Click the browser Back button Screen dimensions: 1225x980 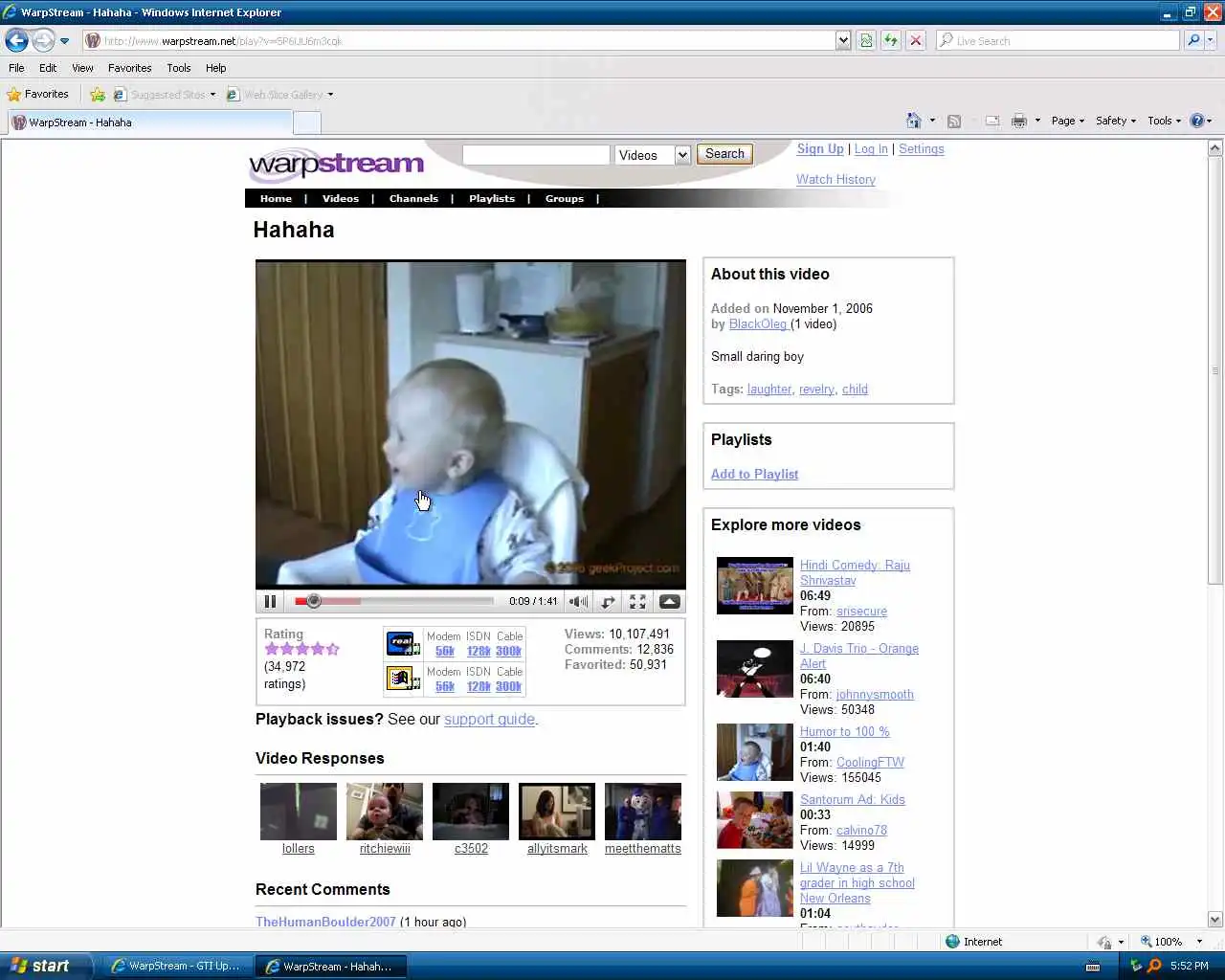click(x=16, y=40)
